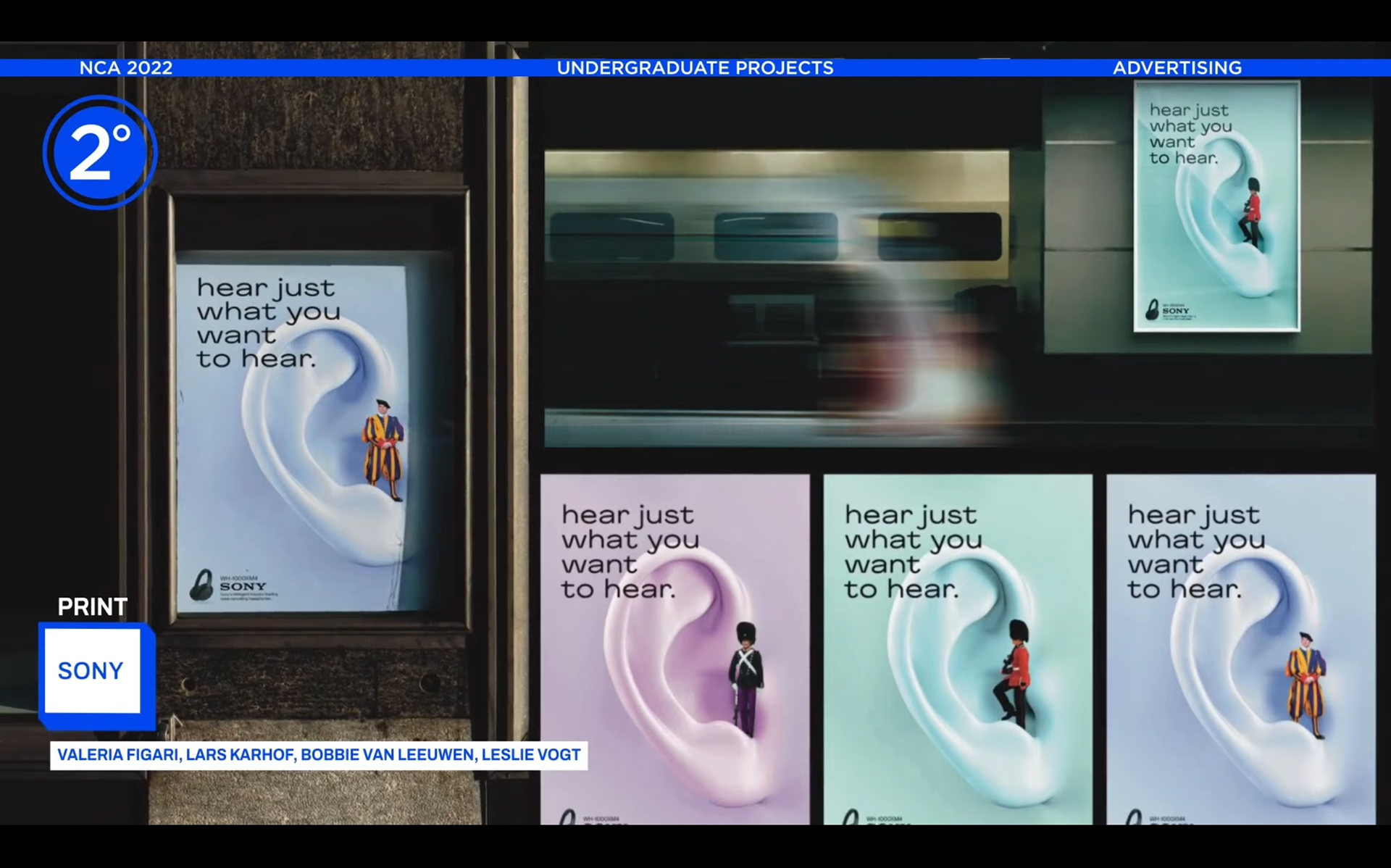Click the headphone icon on blue window poster

click(201, 585)
